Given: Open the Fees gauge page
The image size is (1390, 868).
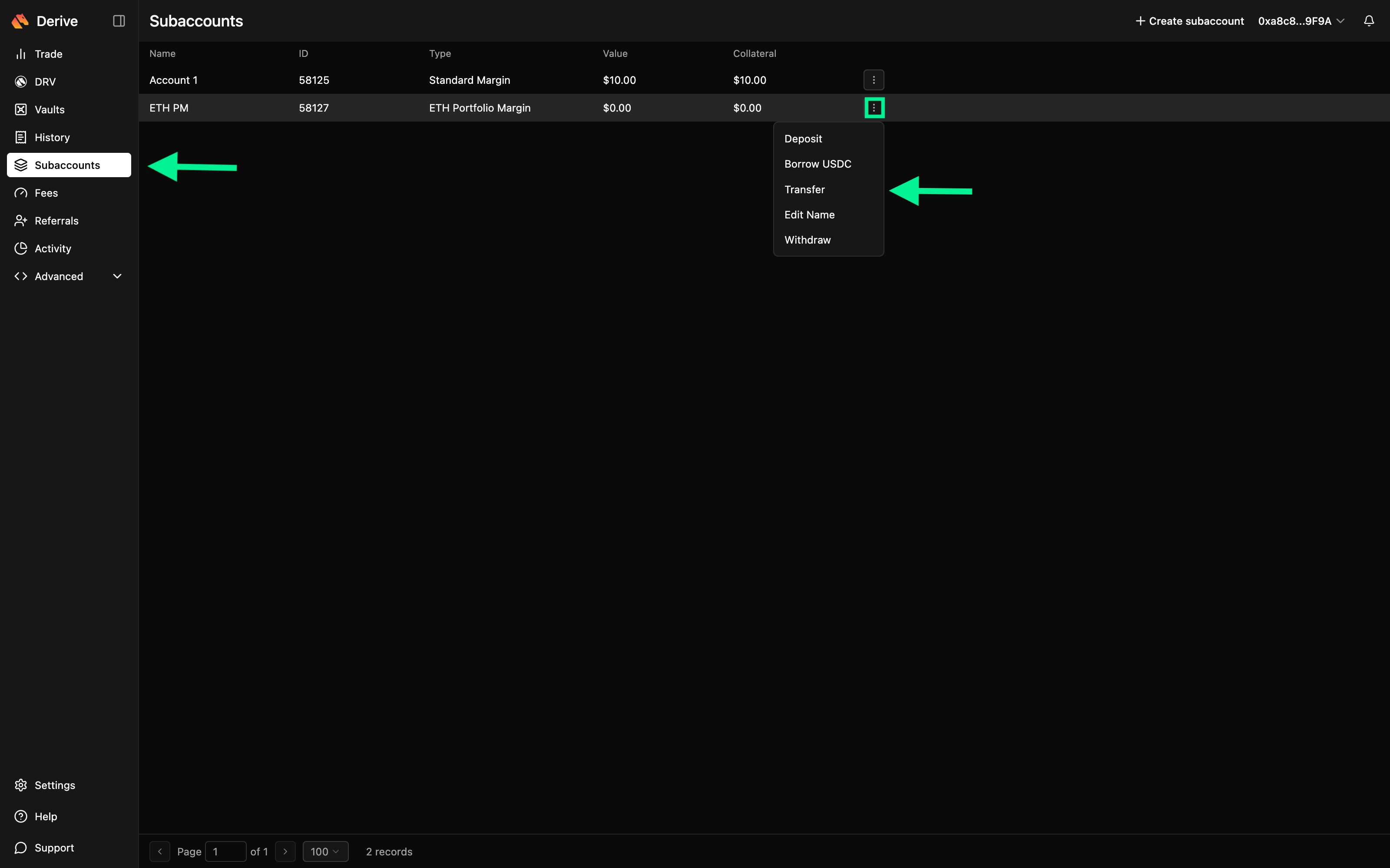Looking at the screenshot, I should click(x=46, y=193).
